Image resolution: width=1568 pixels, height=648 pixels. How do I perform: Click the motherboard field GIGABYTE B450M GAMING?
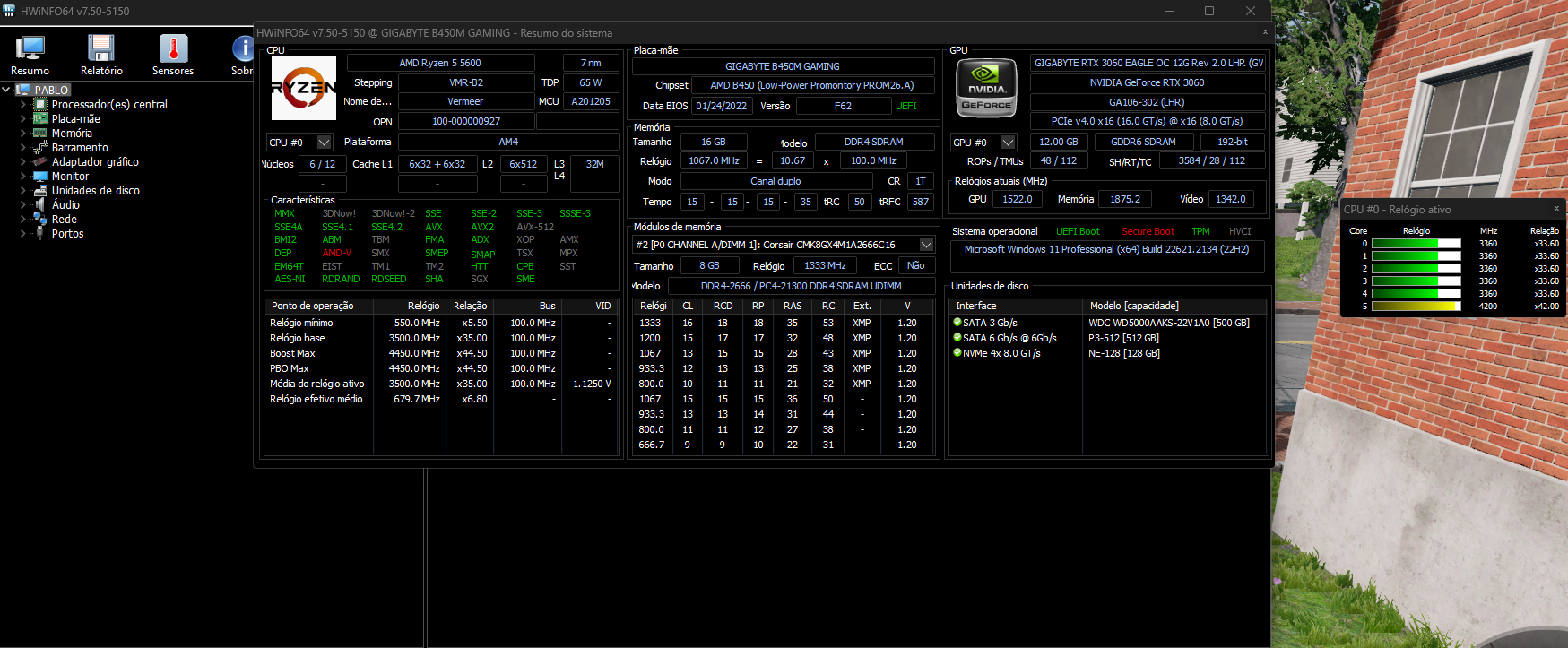coord(783,66)
